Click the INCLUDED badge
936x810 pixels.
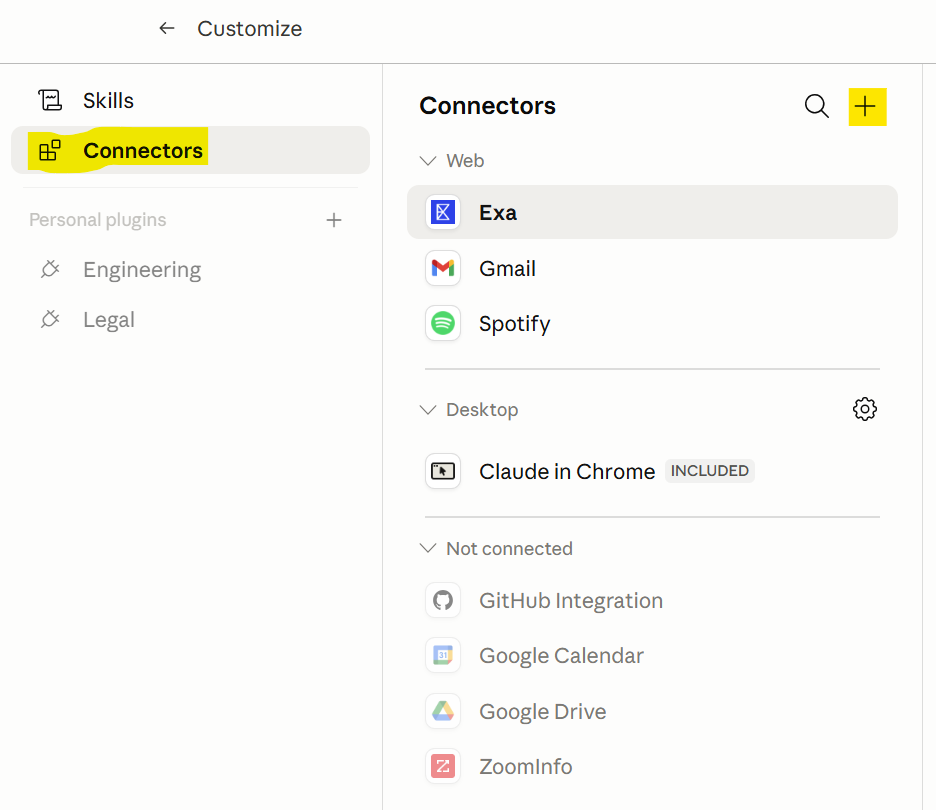click(709, 471)
